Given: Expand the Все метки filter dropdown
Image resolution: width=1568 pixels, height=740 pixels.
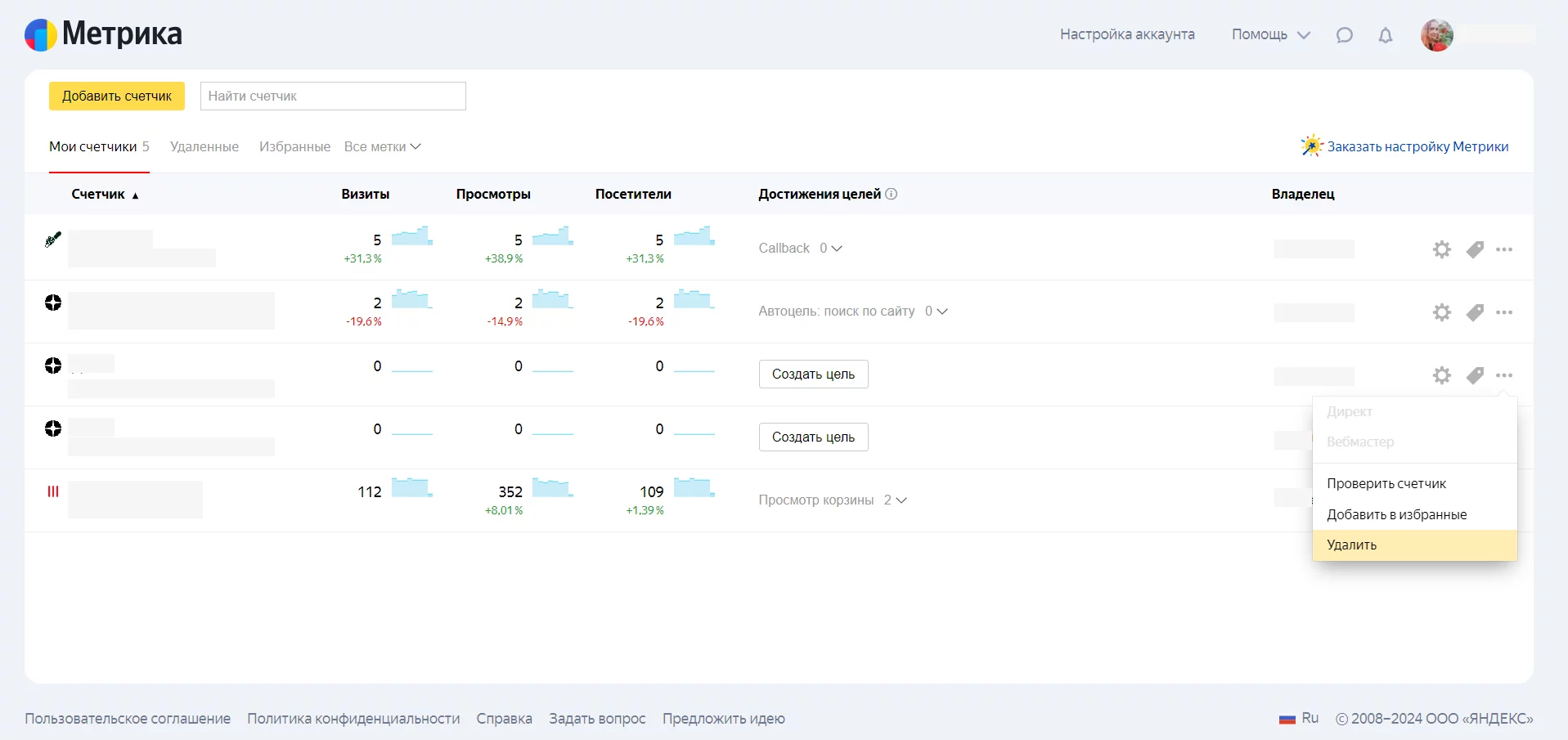Looking at the screenshot, I should (382, 146).
